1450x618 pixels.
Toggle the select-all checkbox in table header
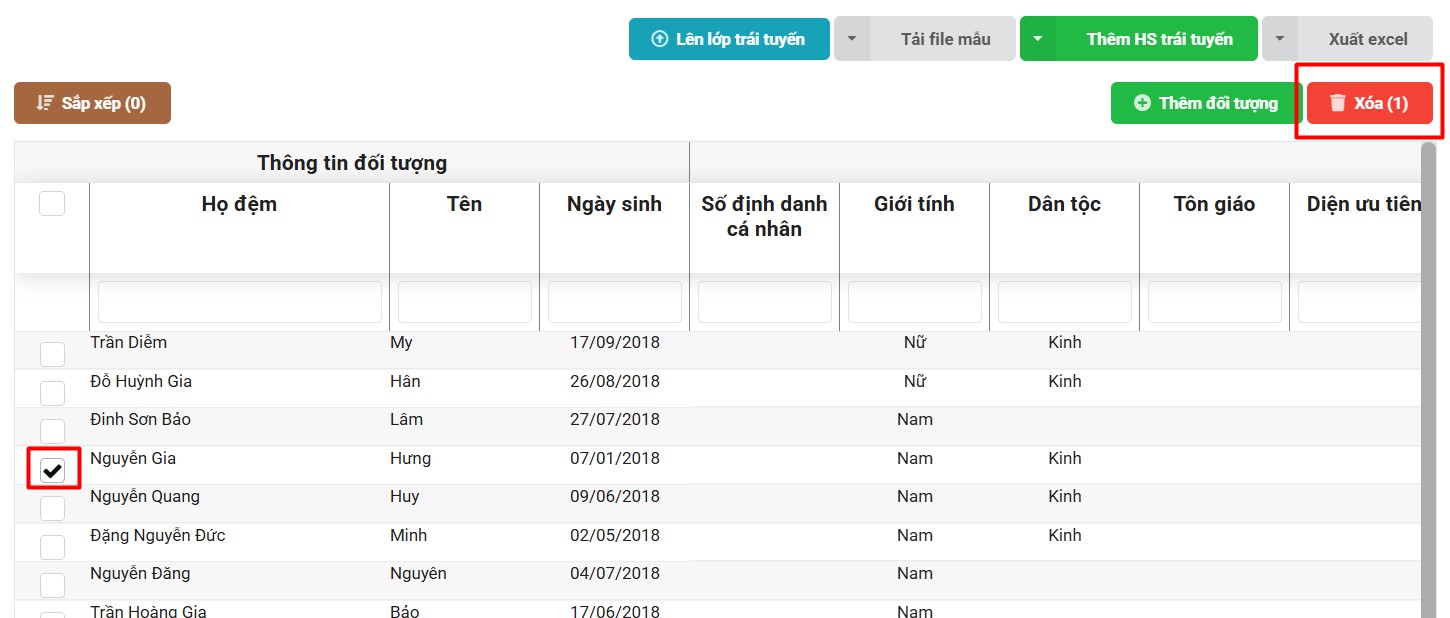52,204
